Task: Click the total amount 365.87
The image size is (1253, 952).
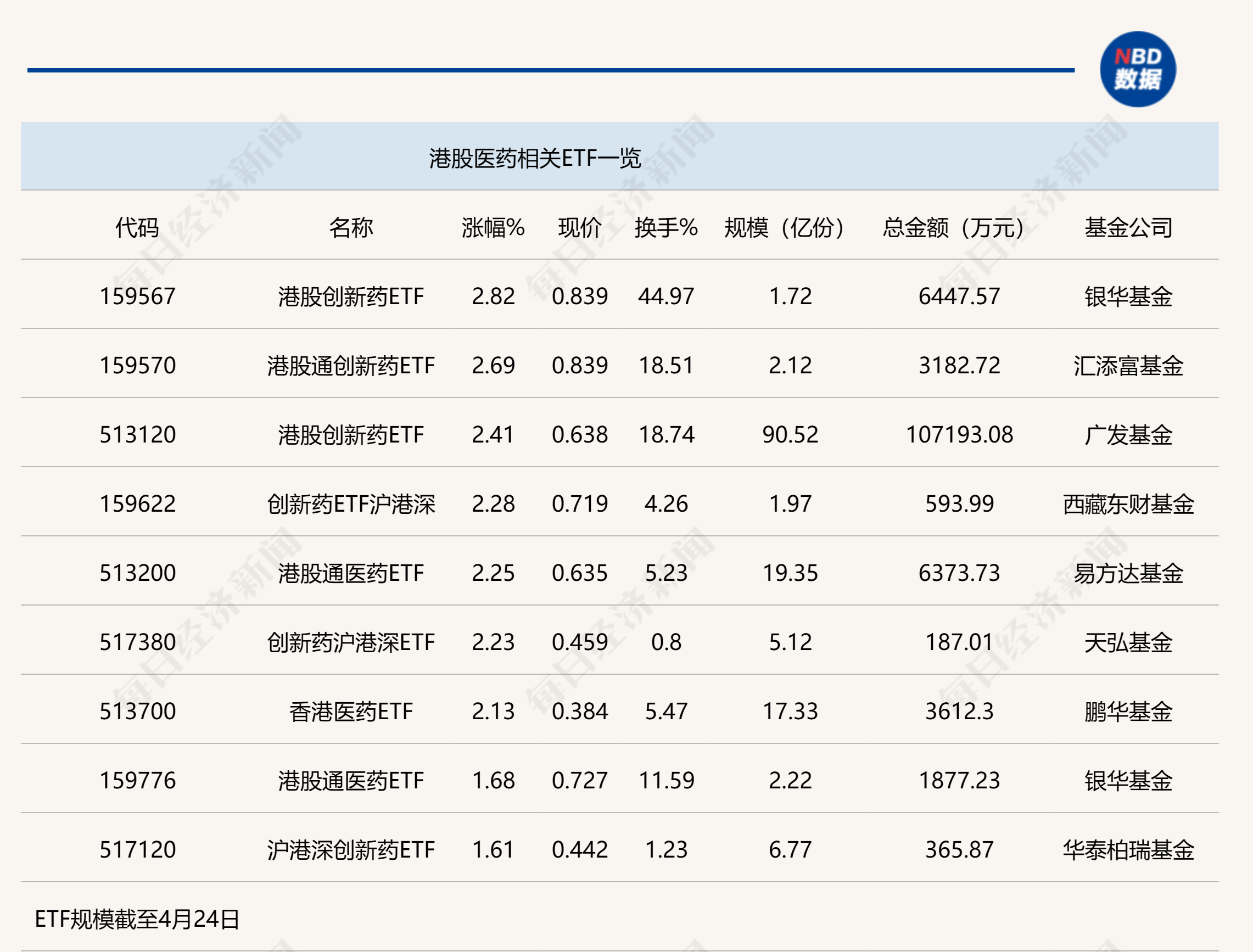Action: (959, 849)
